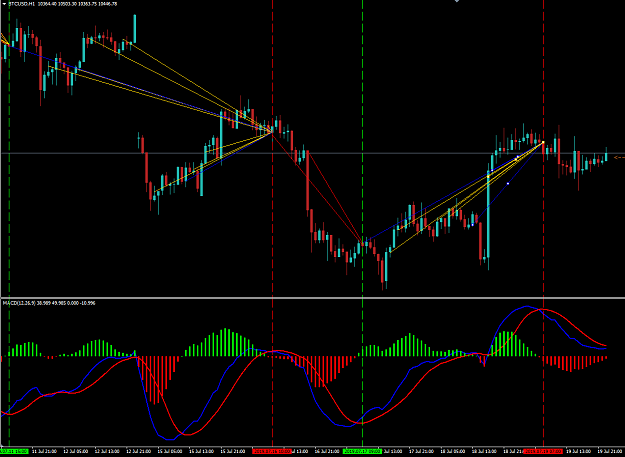This screenshot has height=457, width=625.
Task: Select the red dashed vertical line near 16 Jul
Action: coord(272,223)
